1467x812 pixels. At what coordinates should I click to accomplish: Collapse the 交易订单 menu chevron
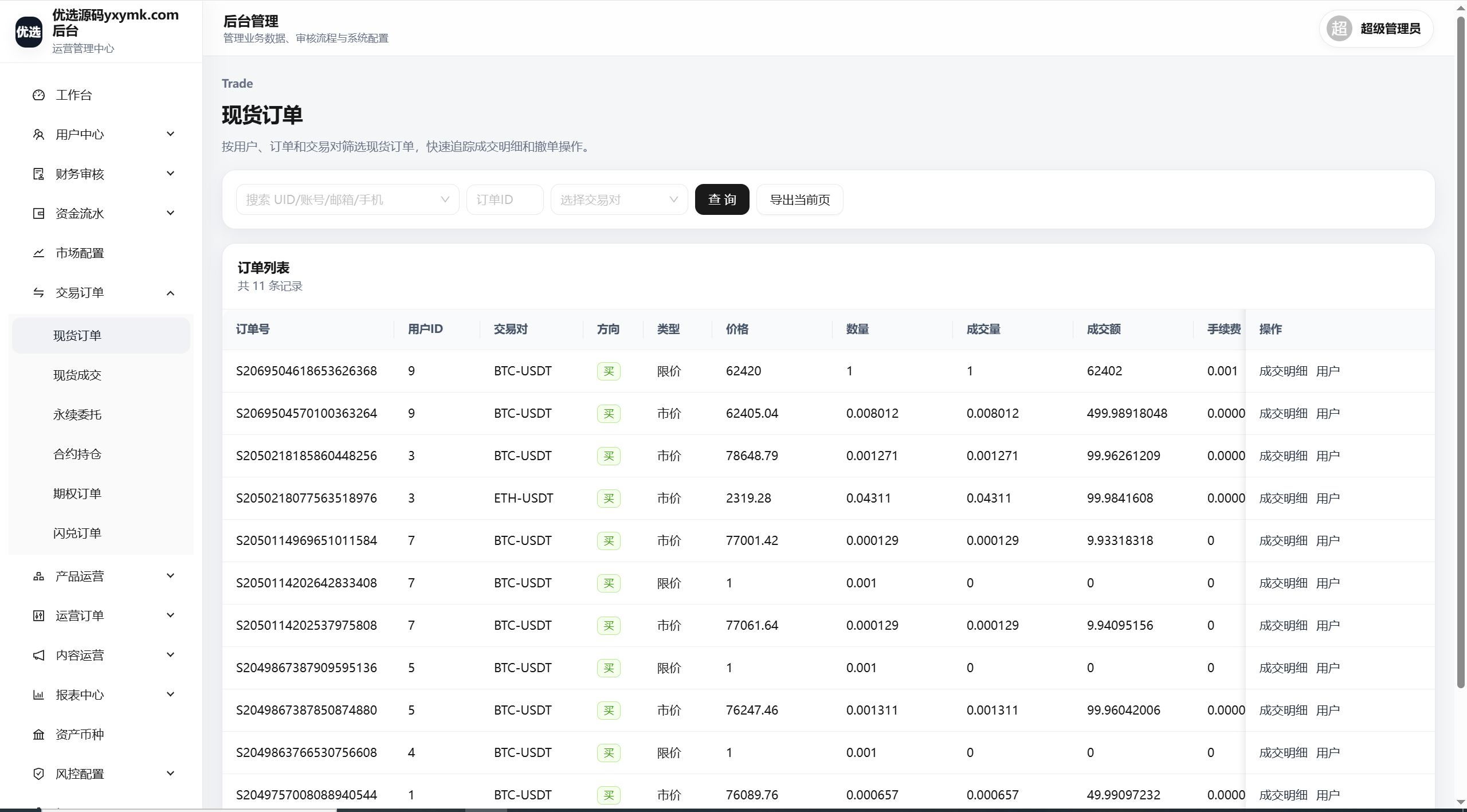point(170,293)
